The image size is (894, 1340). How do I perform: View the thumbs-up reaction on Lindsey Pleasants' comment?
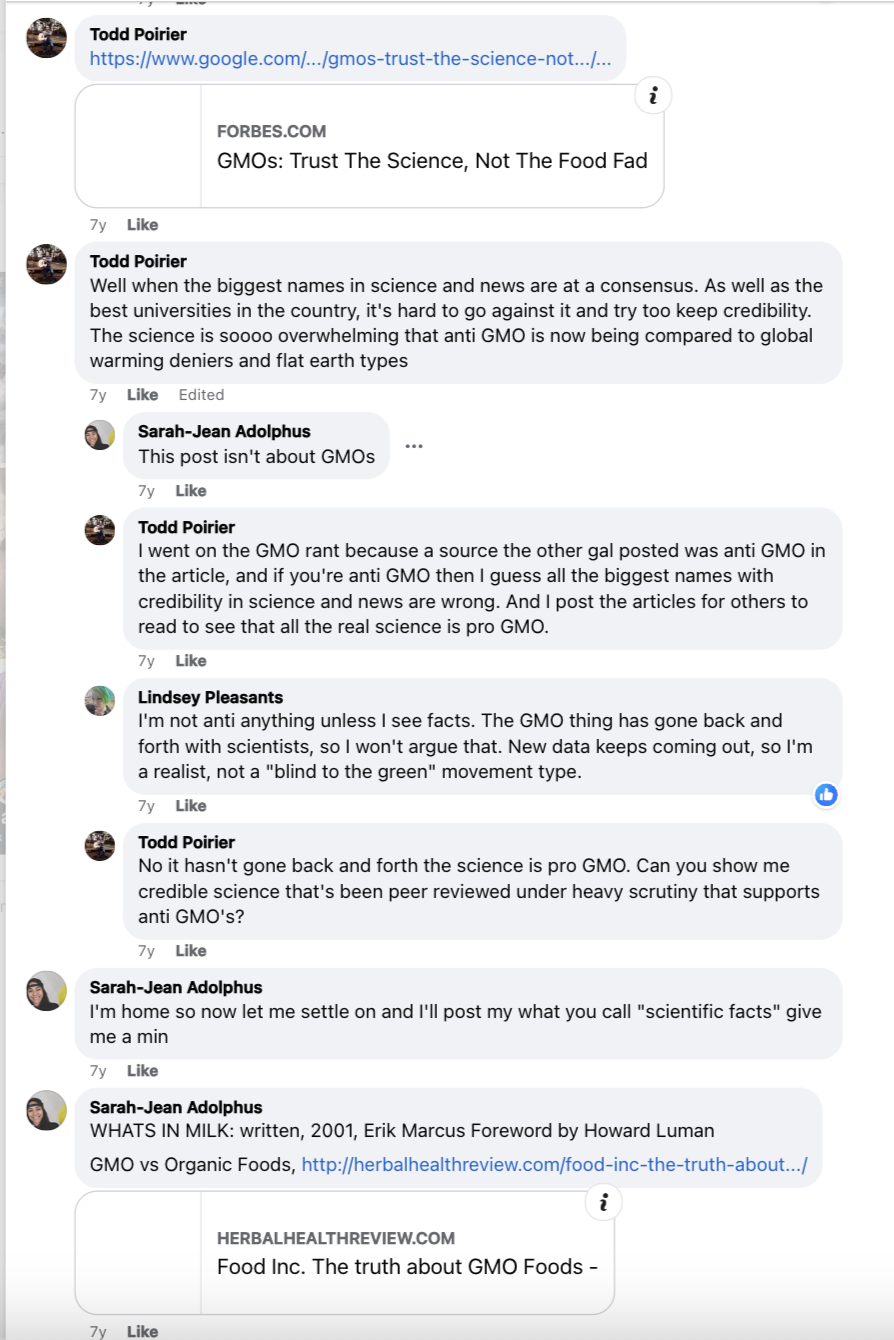[x=826, y=795]
